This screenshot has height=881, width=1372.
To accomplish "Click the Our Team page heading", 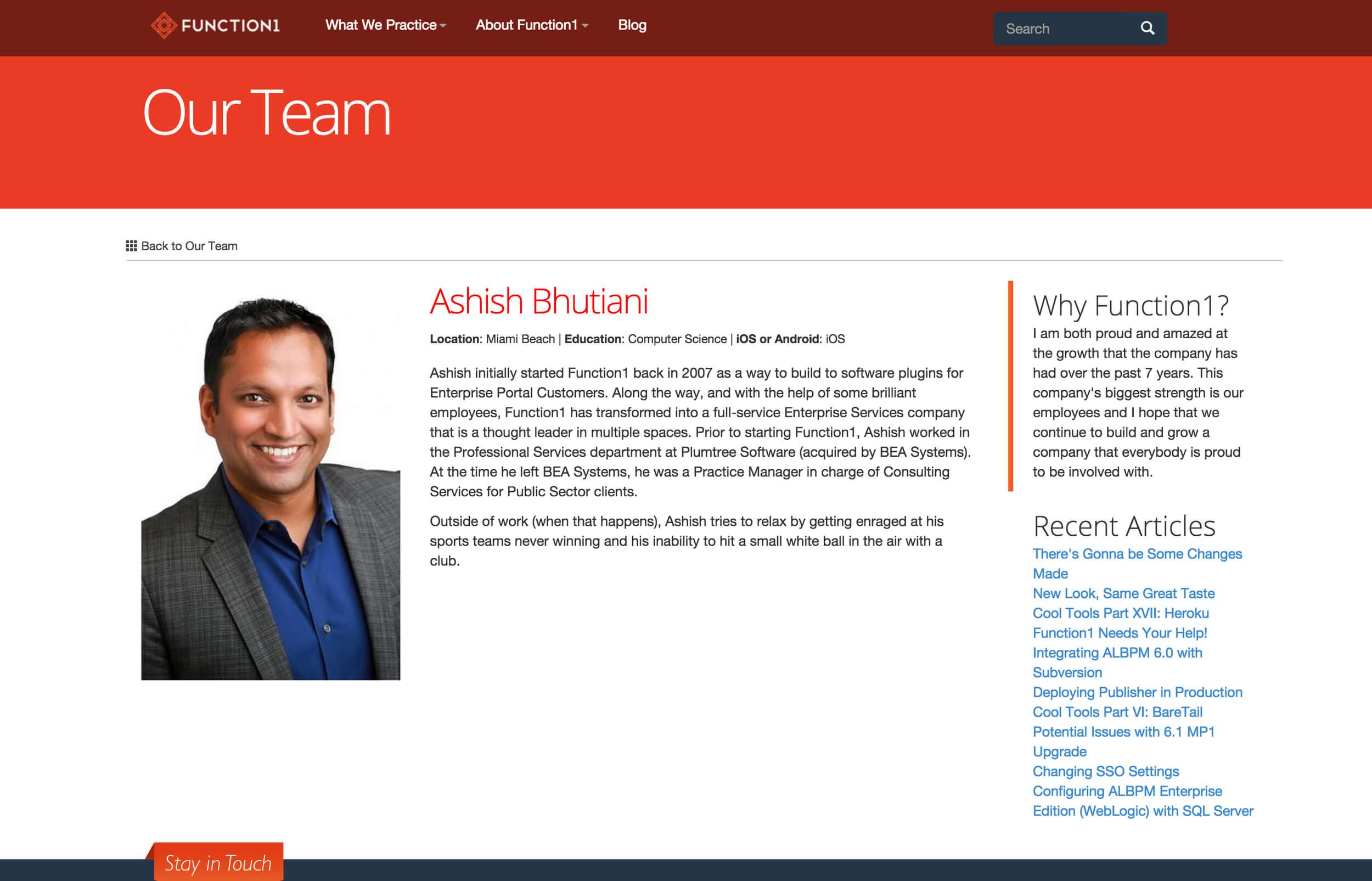I will coord(267,113).
